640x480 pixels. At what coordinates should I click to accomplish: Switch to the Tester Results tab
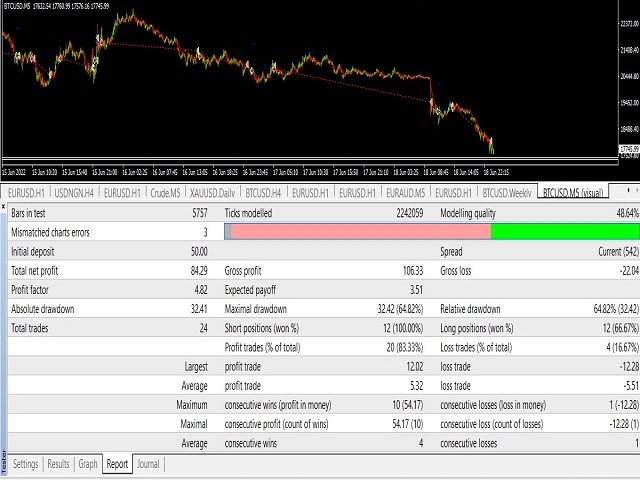click(x=58, y=464)
